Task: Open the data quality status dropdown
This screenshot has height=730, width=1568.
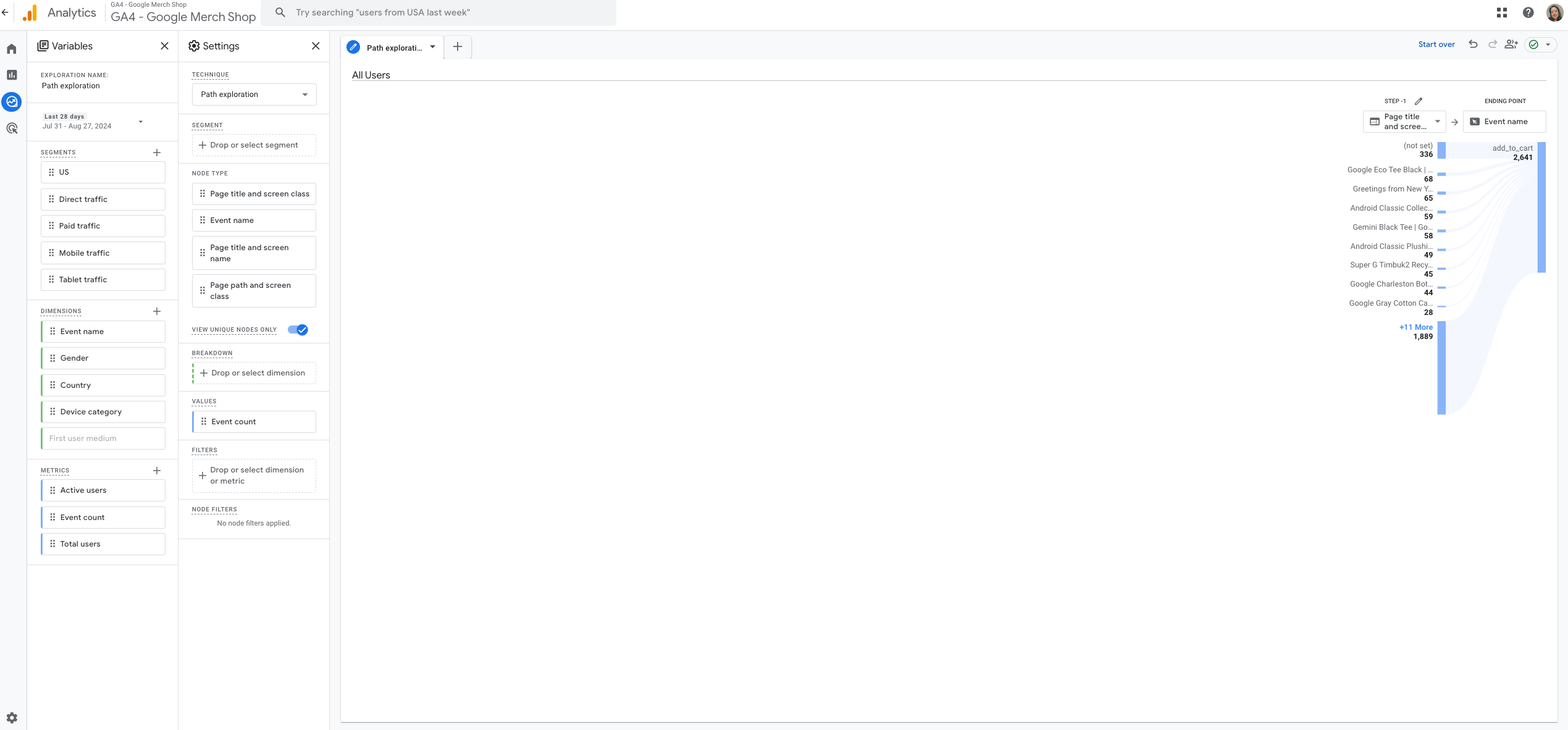Action: point(1541,44)
